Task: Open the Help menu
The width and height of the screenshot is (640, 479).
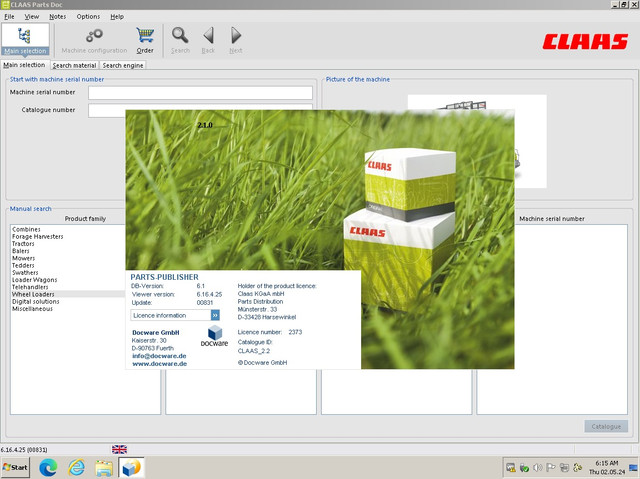Action: click(x=117, y=17)
